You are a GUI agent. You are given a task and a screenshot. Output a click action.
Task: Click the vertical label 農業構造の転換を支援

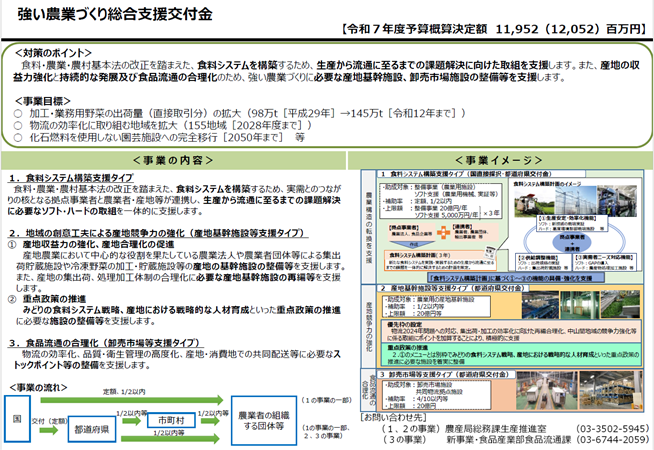369,227
